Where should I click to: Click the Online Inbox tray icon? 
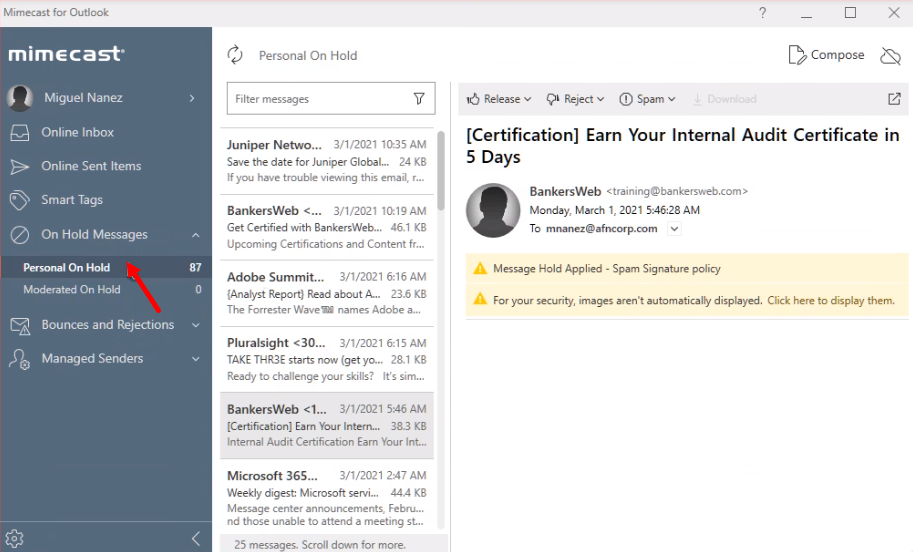[19, 133]
